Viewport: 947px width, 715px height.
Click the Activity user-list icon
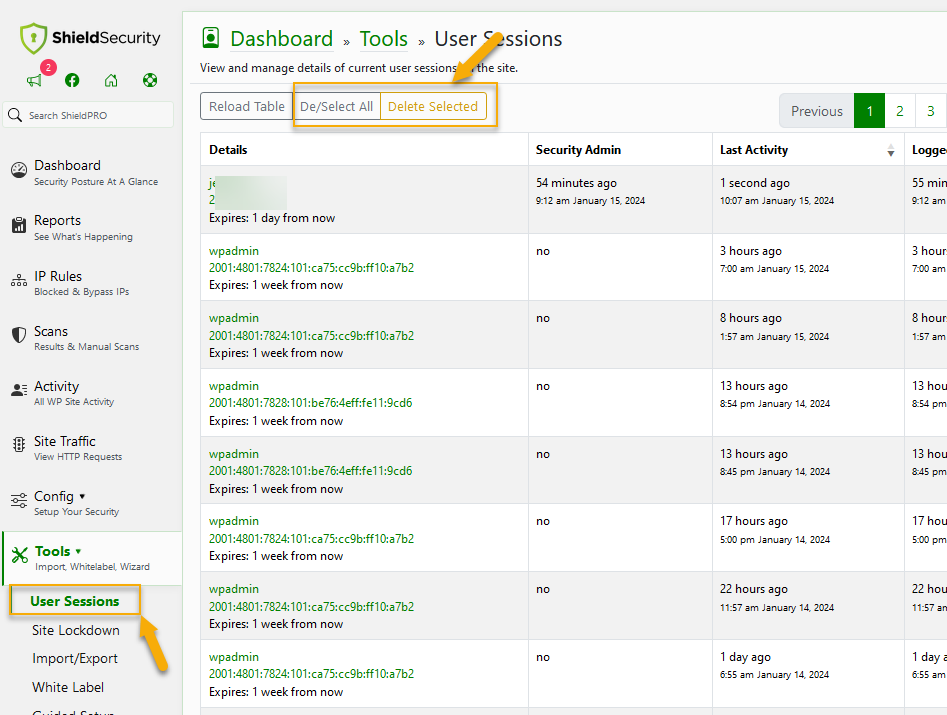19,390
